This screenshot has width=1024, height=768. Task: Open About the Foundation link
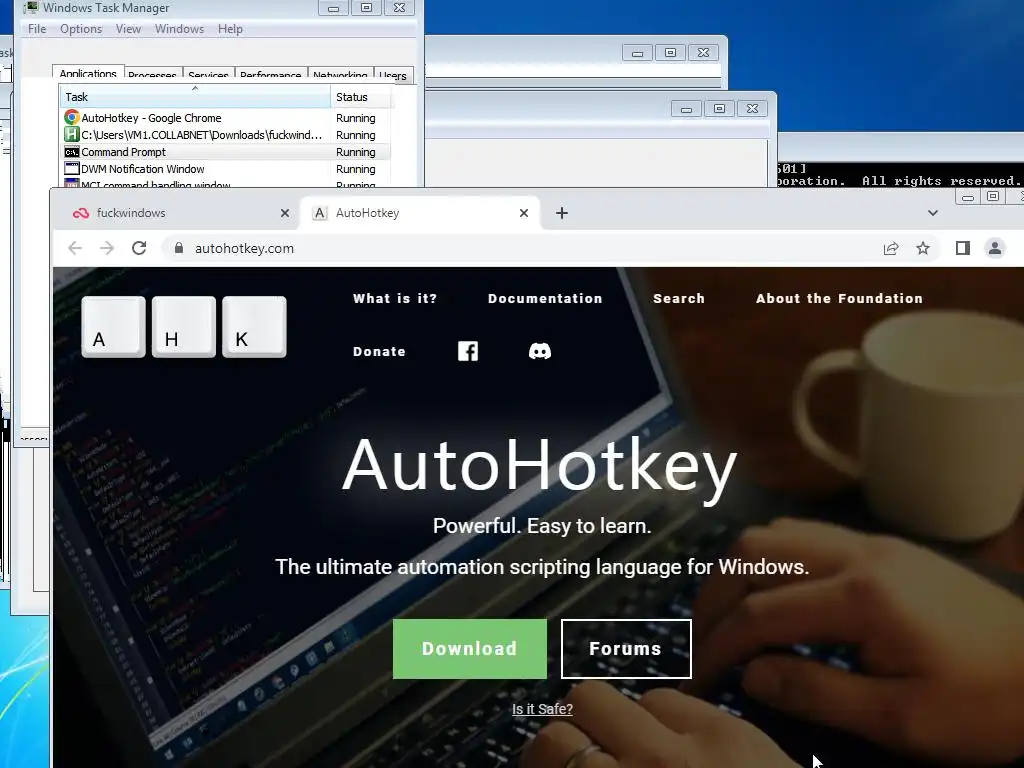839,298
